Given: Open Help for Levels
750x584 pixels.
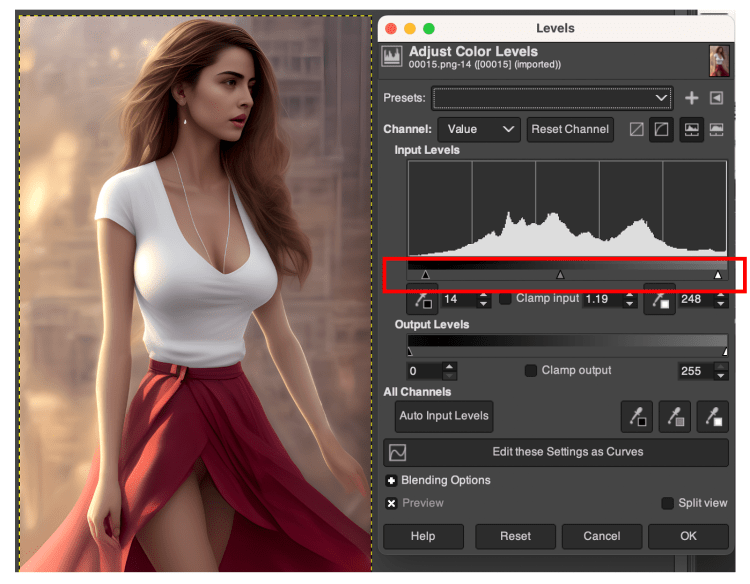Looking at the screenshot, I should coord(423,536).
